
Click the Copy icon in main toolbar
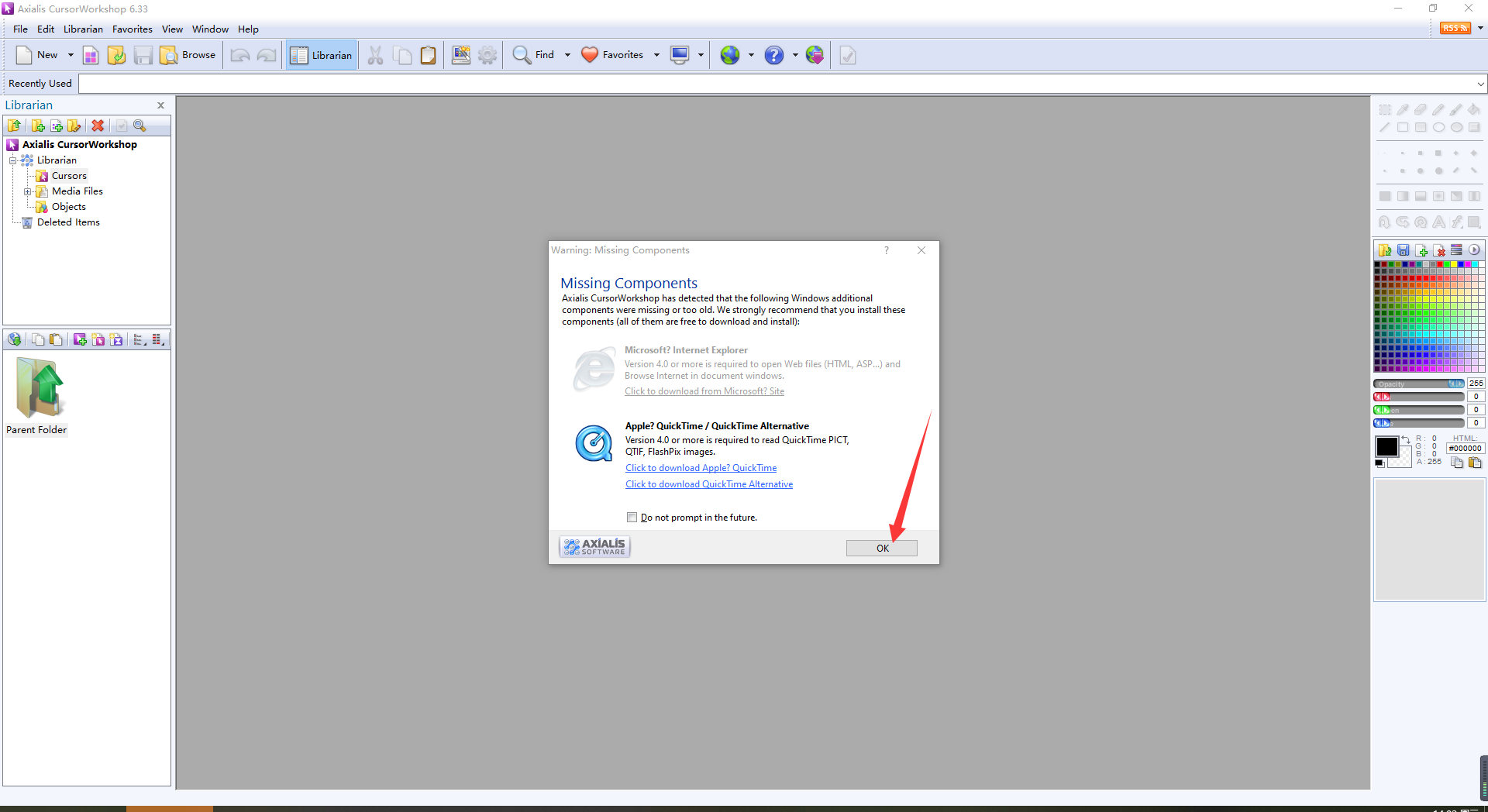click(402, 55)
